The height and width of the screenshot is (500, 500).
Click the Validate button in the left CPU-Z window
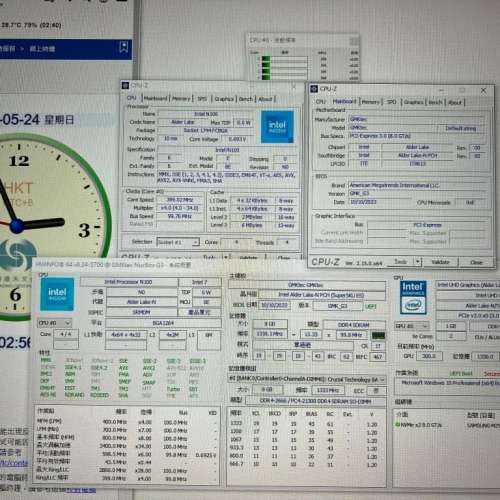click(248, 258)
